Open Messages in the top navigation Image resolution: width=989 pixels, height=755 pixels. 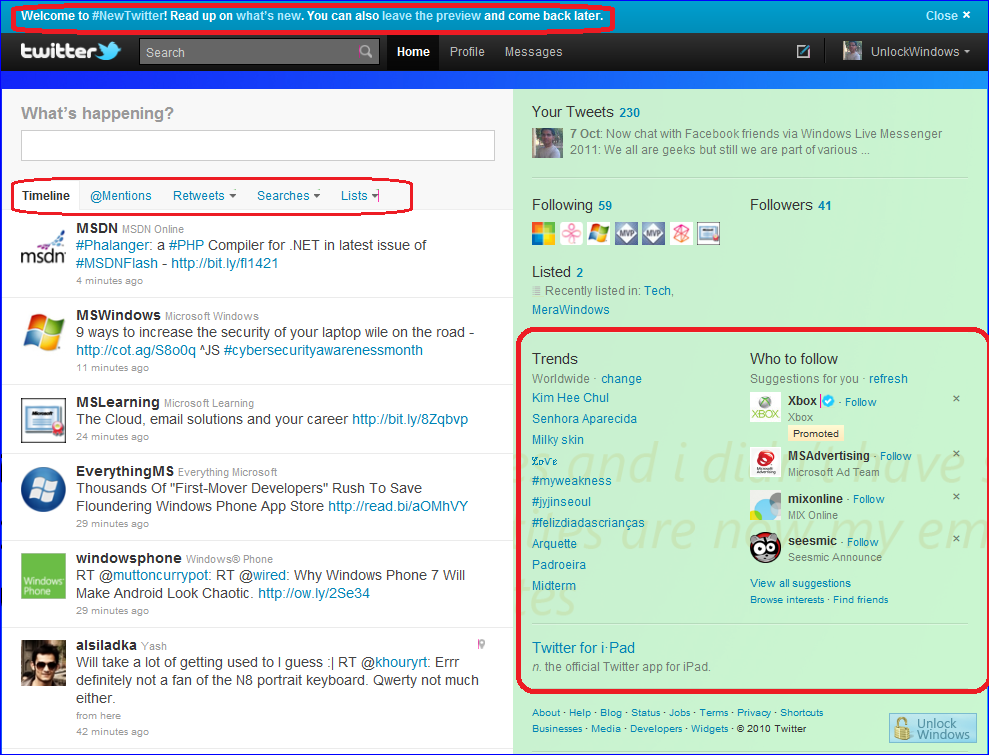pyautogui.click(x=533, y=52)
